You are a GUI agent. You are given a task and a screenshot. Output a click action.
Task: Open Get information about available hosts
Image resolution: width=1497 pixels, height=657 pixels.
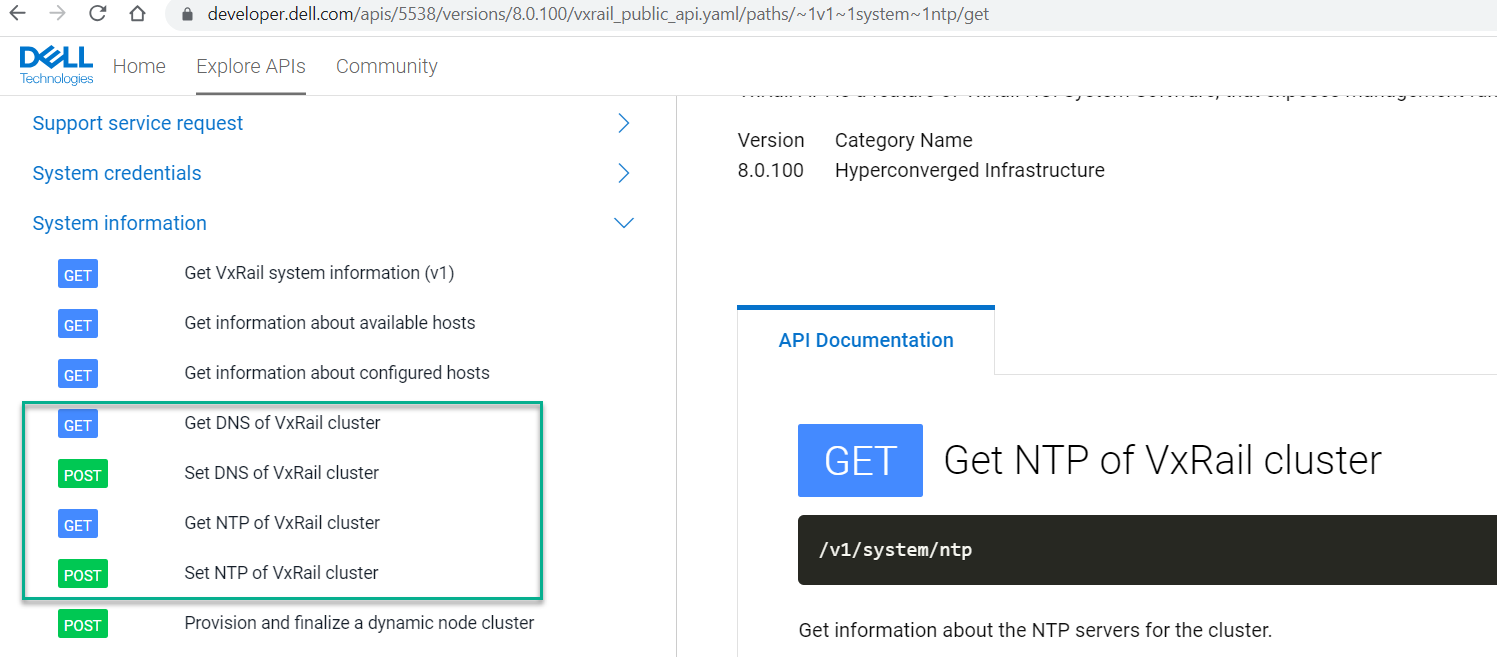(329, 323)
